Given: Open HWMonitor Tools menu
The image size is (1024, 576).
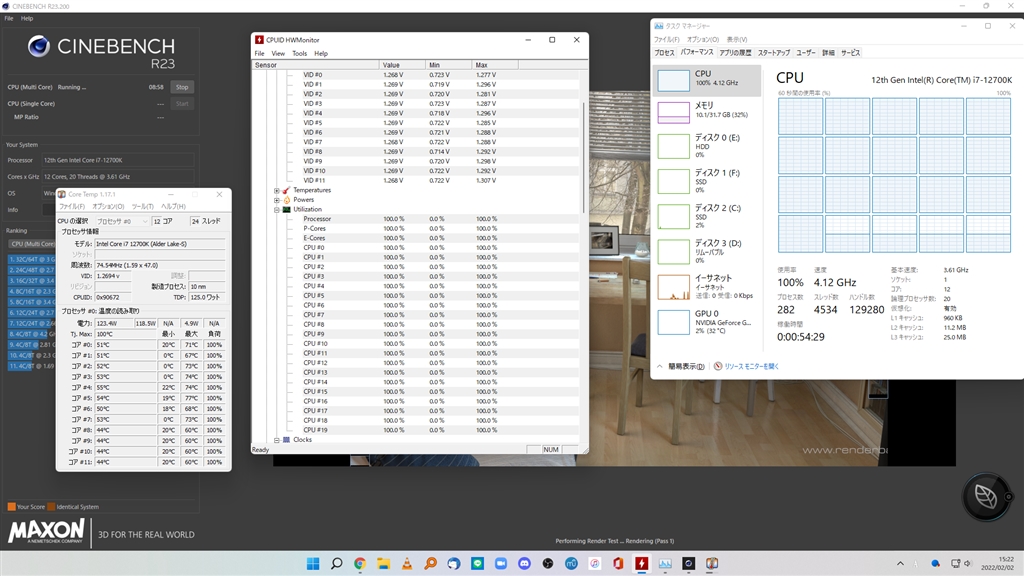Looking at the screenshot, I should [x=299, y=54].
